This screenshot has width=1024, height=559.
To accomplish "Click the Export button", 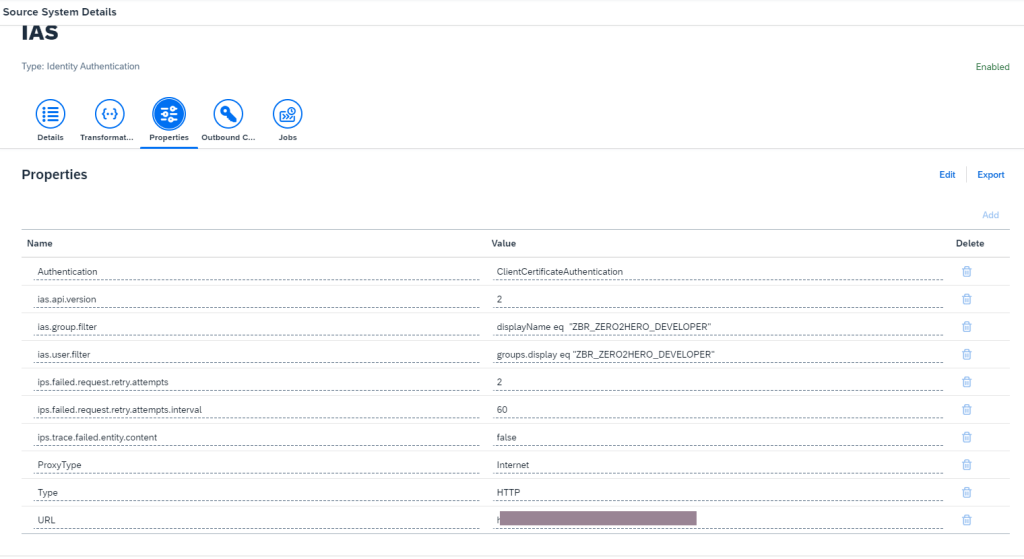I will click(x=990, y=175).
